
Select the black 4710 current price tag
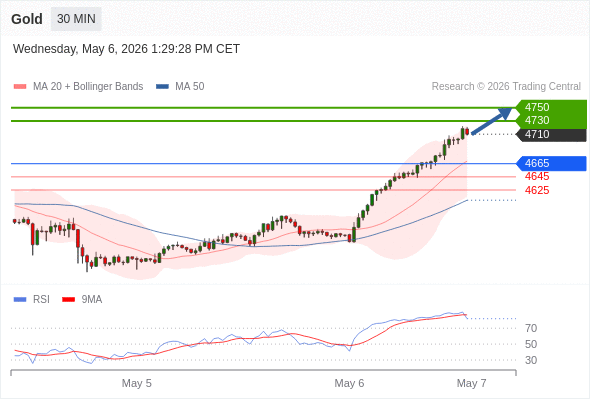551,135
